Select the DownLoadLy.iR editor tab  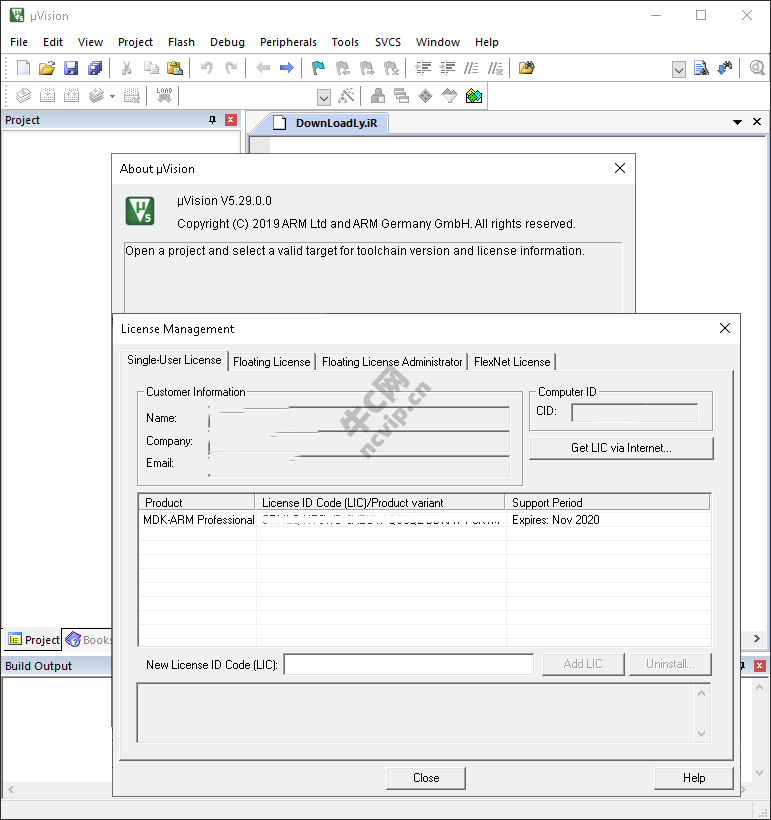pos(329,123)
